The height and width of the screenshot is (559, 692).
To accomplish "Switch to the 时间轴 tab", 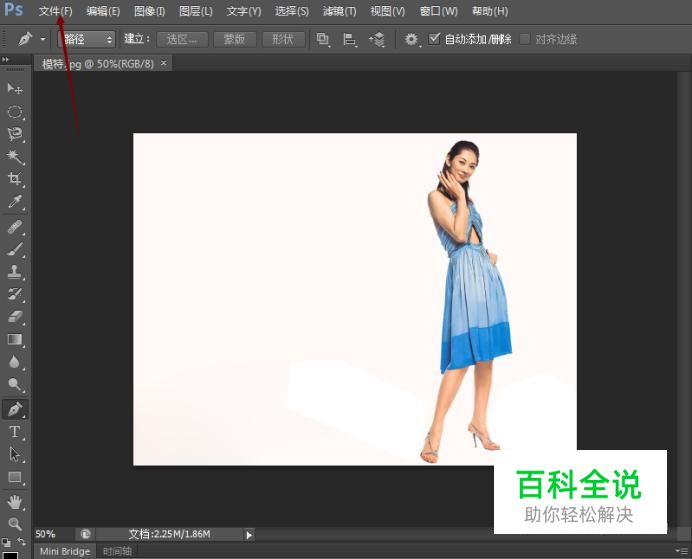I will (x=117, y=551).
